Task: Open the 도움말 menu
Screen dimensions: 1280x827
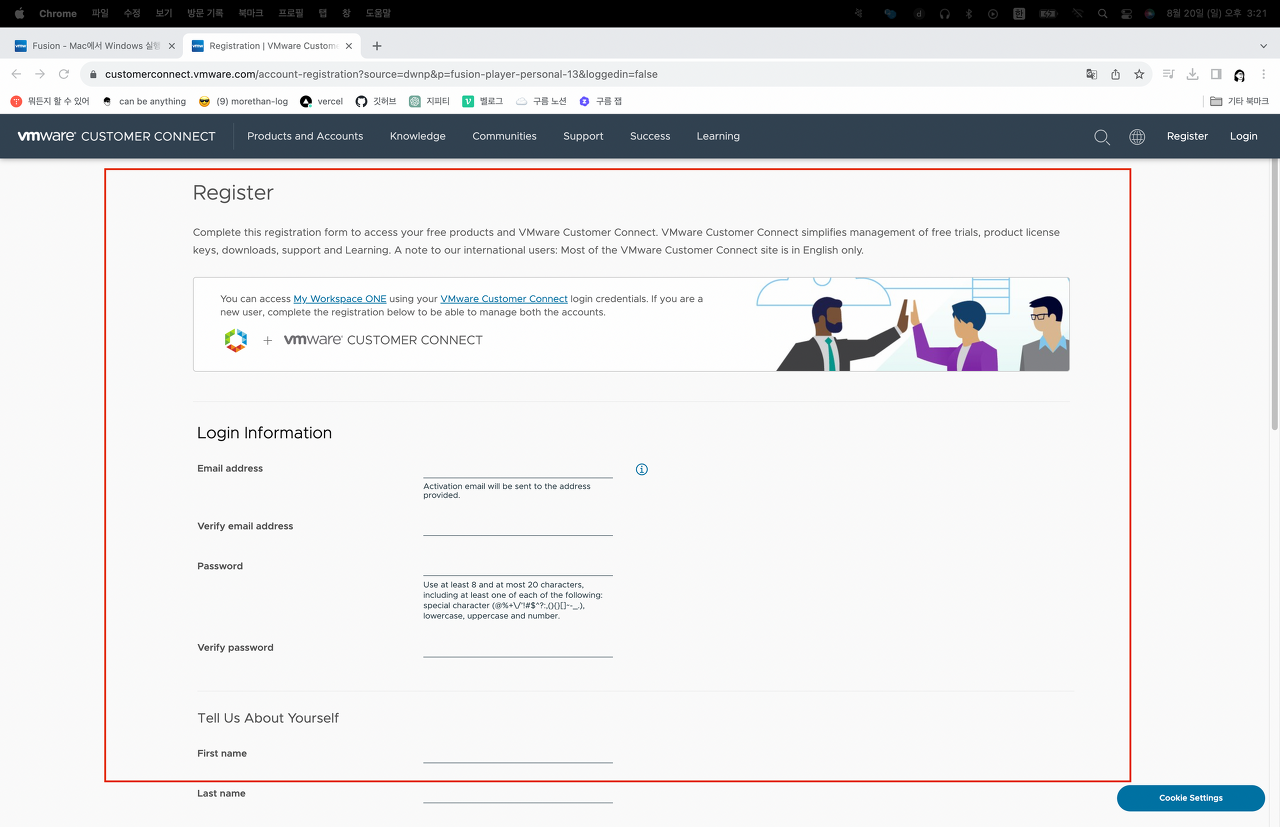Action: click(379, 13)
